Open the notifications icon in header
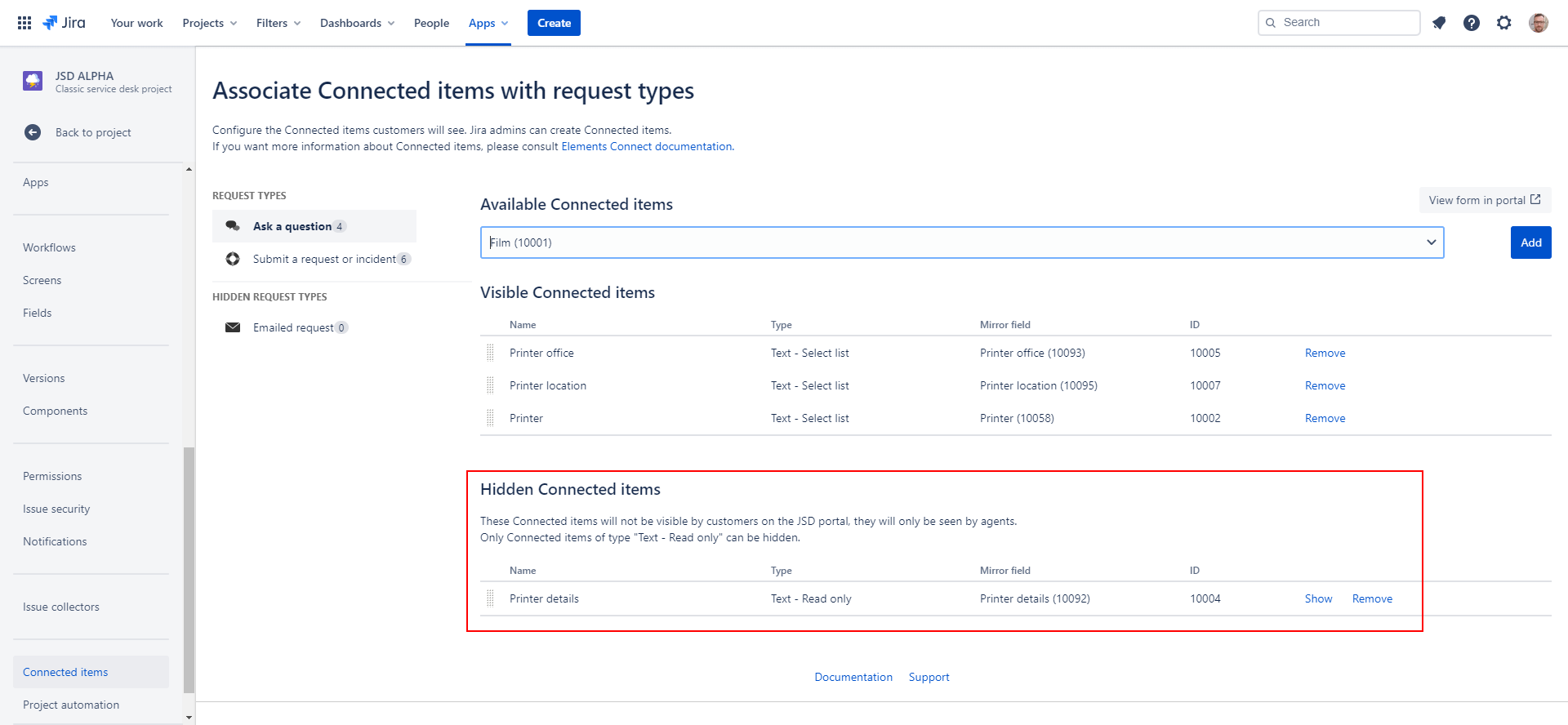This screenshot has width=1568, height=725. pyautogui.click(x=1439, y=23)
